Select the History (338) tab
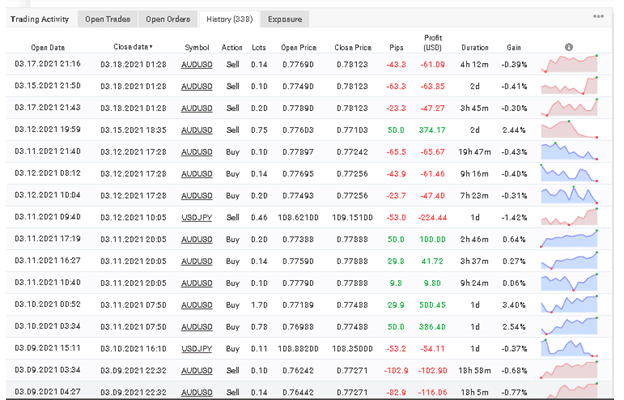The image size is (624, 400). 230,19
